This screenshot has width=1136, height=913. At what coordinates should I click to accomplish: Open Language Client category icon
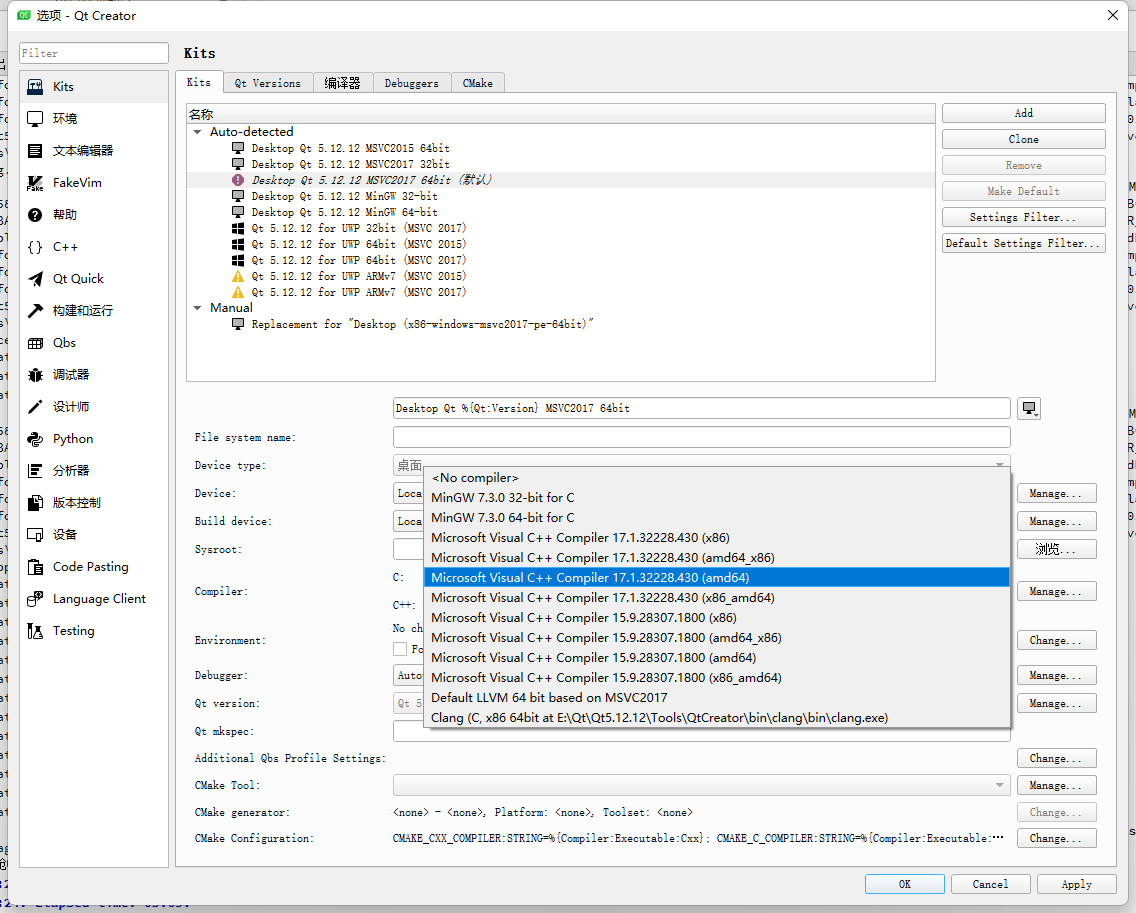tap(35, 599)
